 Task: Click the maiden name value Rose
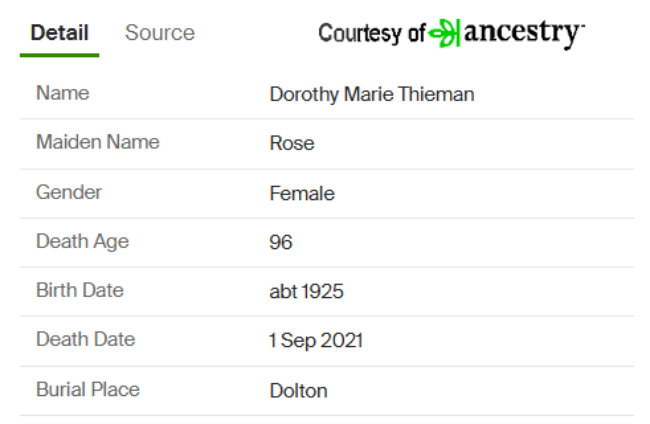tap(292, 143)
